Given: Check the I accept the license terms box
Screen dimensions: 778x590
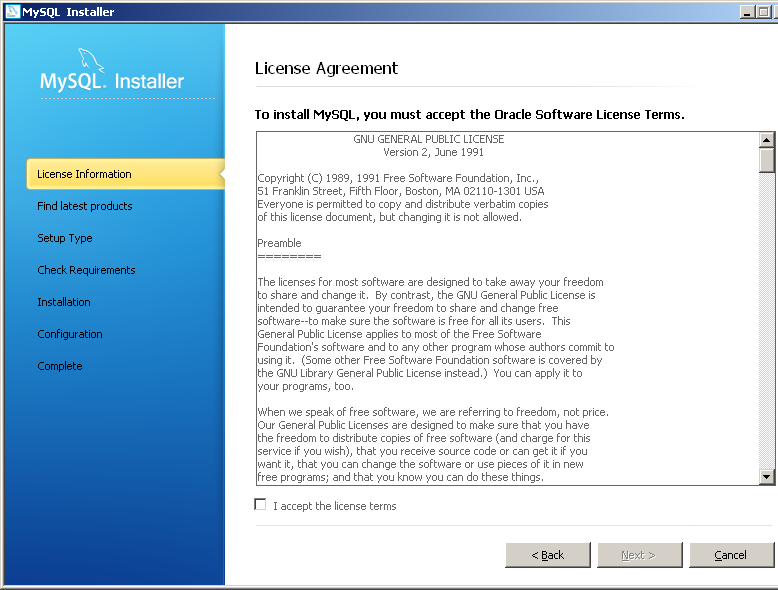Looking at the screenshot, I should (260, 505).
